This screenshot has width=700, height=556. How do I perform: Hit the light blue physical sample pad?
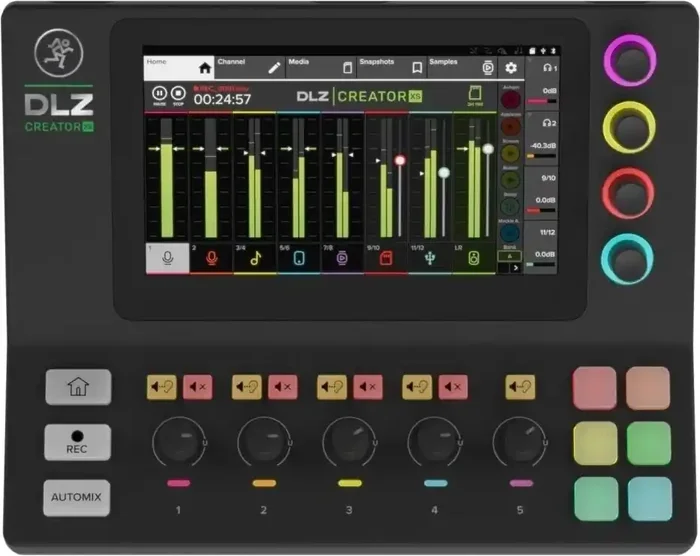click(x=650, y=499)
